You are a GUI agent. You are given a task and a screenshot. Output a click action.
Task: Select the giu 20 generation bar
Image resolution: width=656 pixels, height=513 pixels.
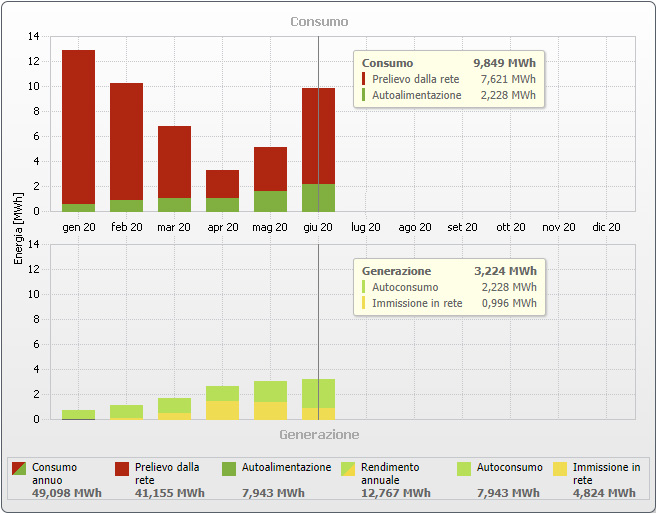(318, 399)
